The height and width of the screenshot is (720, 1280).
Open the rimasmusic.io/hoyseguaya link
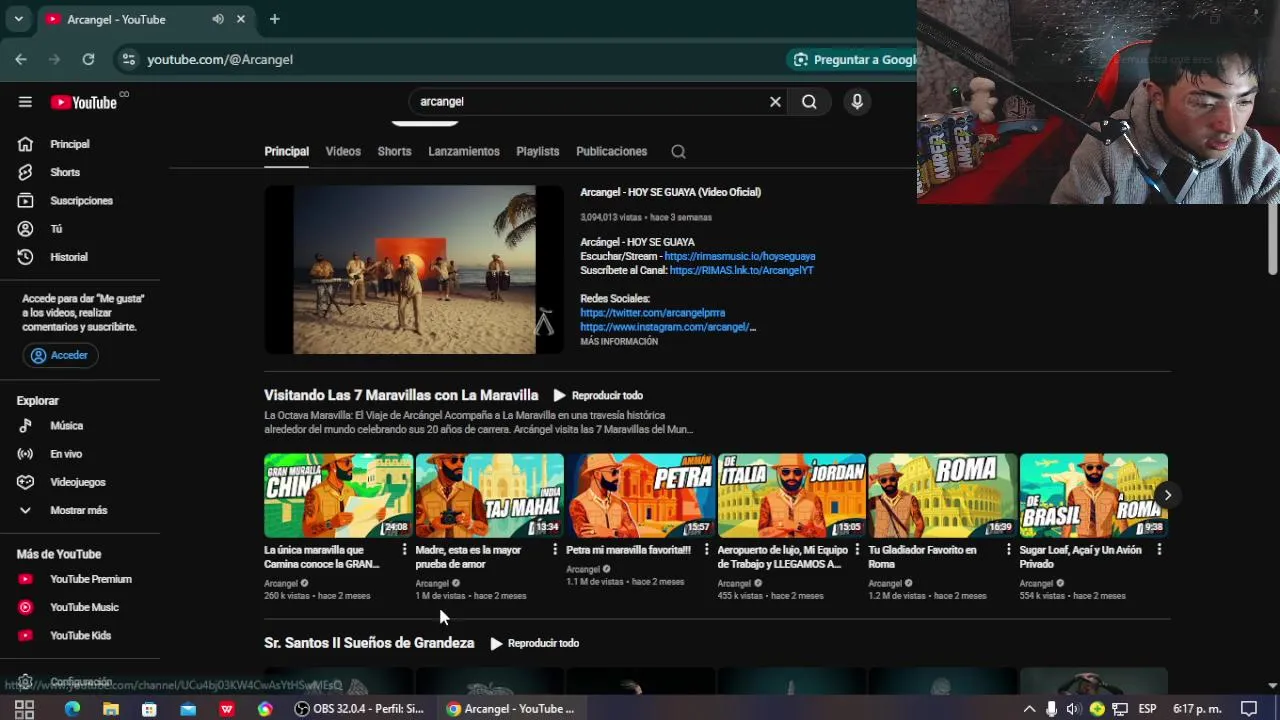740,257
